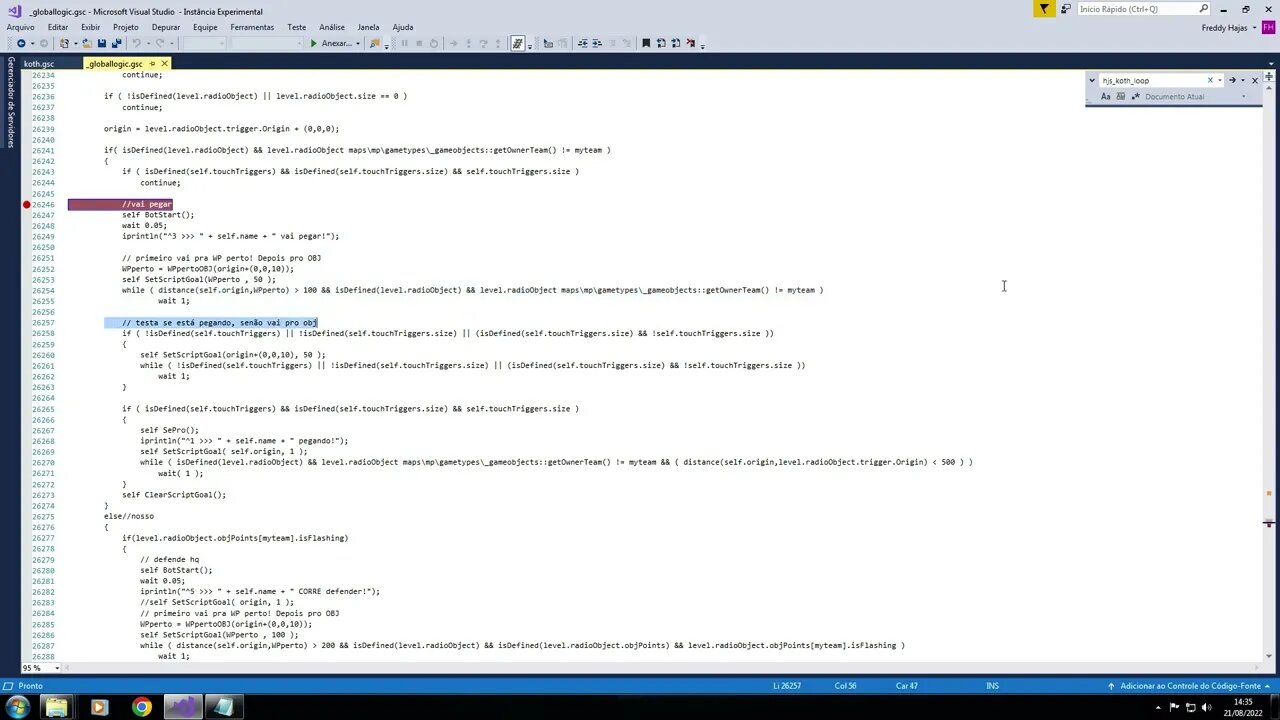Open the tab list dropdown arrow

[x=1271, y=63]
